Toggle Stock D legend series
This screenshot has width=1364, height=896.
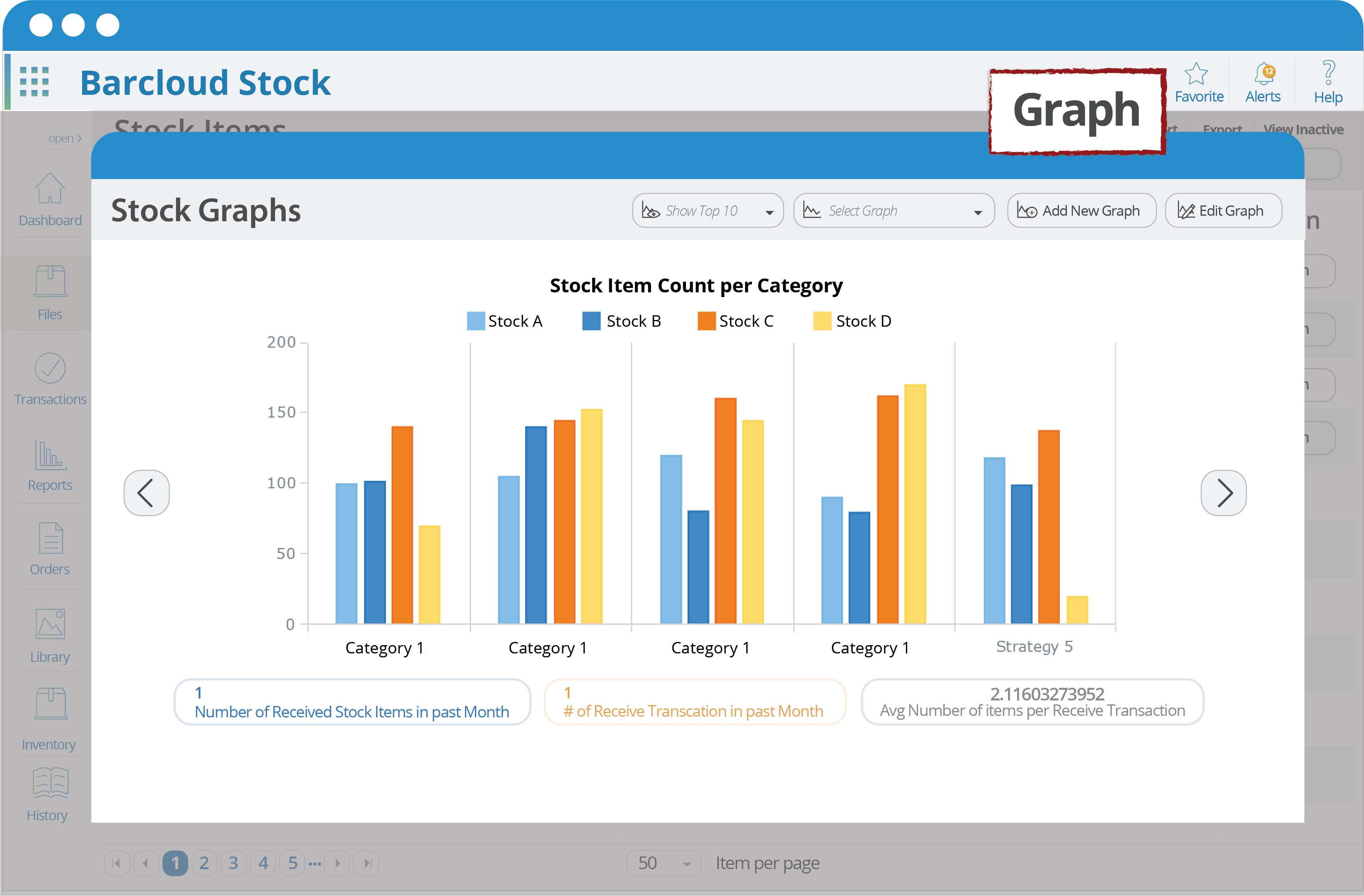[x=853, y=322]
